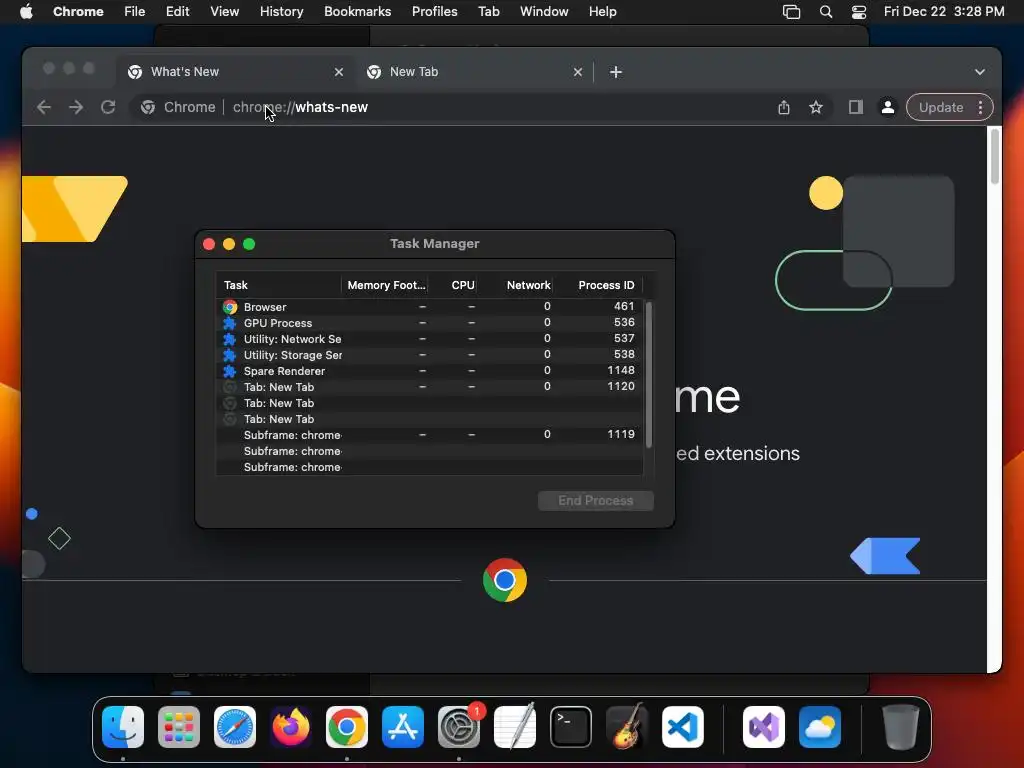Screen dimensions: 1024x768
Task: Select the Spare Renderer row
Action: click(x=430, y=371)
